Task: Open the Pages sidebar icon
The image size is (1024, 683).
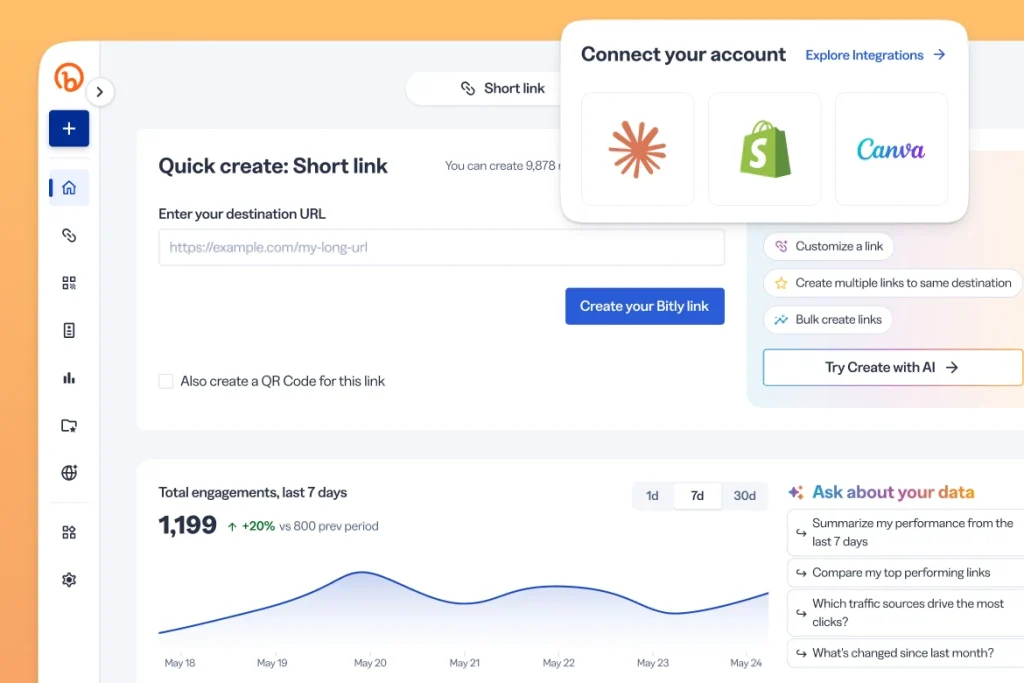Action: point(69,330)
